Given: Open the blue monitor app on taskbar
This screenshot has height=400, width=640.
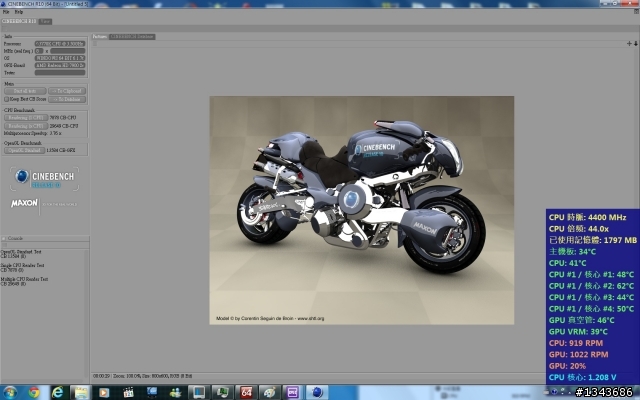Looking at the screenshot, I should (152, 393).
